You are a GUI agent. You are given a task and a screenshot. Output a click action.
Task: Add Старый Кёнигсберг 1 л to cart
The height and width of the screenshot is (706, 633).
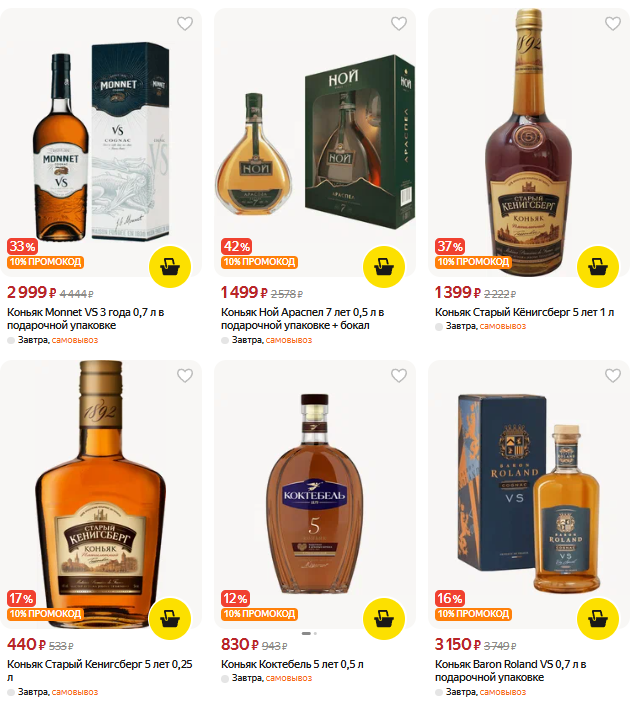[x=597, y=267]
